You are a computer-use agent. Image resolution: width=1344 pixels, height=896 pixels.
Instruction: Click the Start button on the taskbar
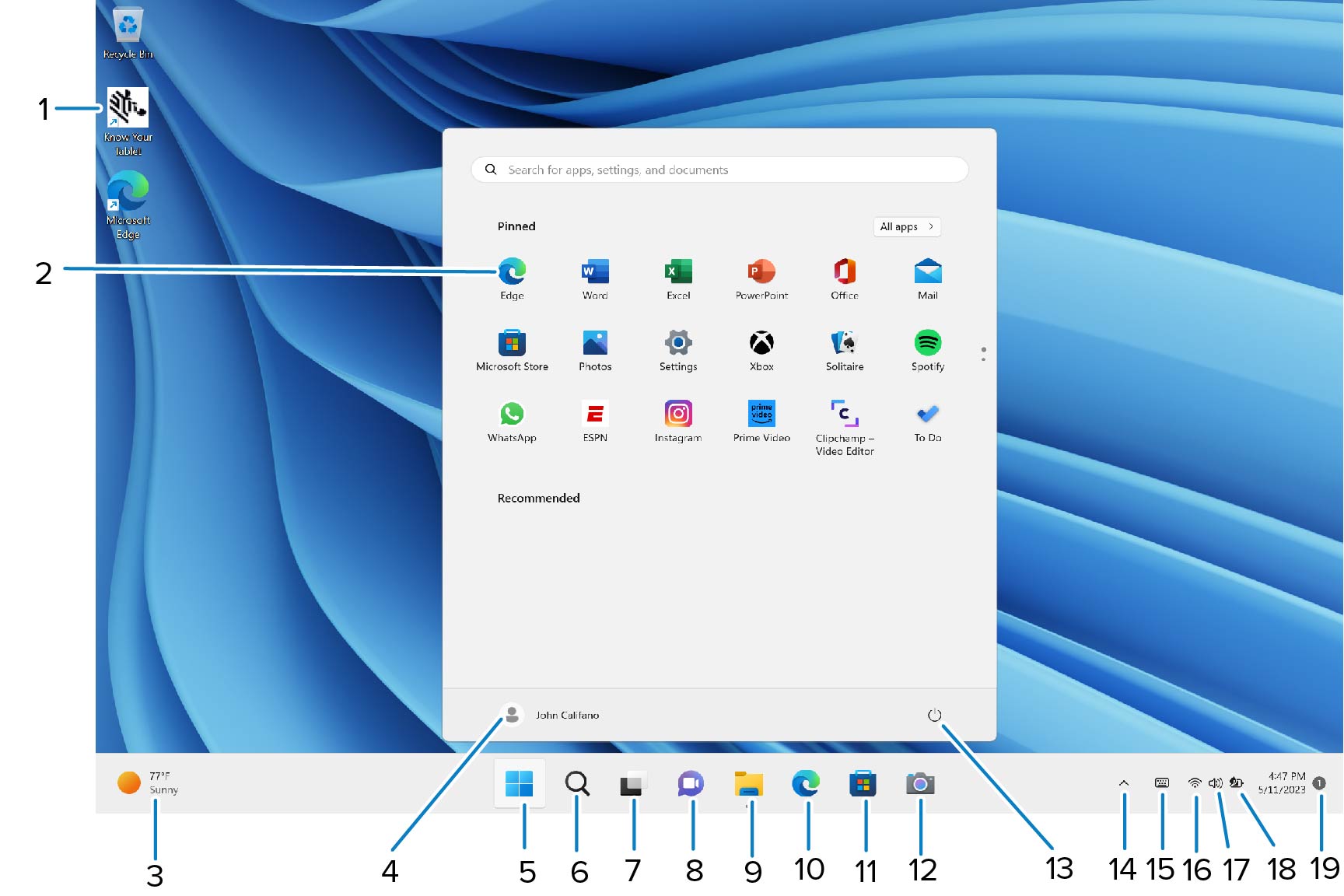tap(520, 783)
